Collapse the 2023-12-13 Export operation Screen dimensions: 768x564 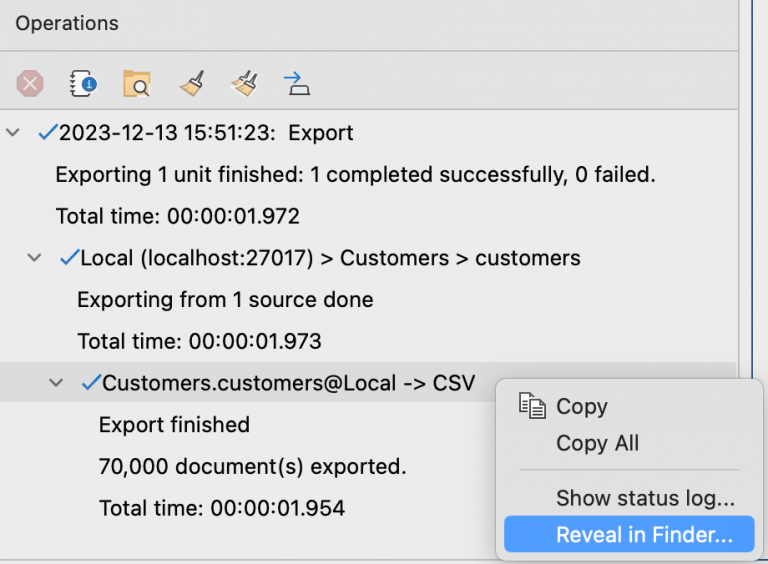[x=13, y=132]
